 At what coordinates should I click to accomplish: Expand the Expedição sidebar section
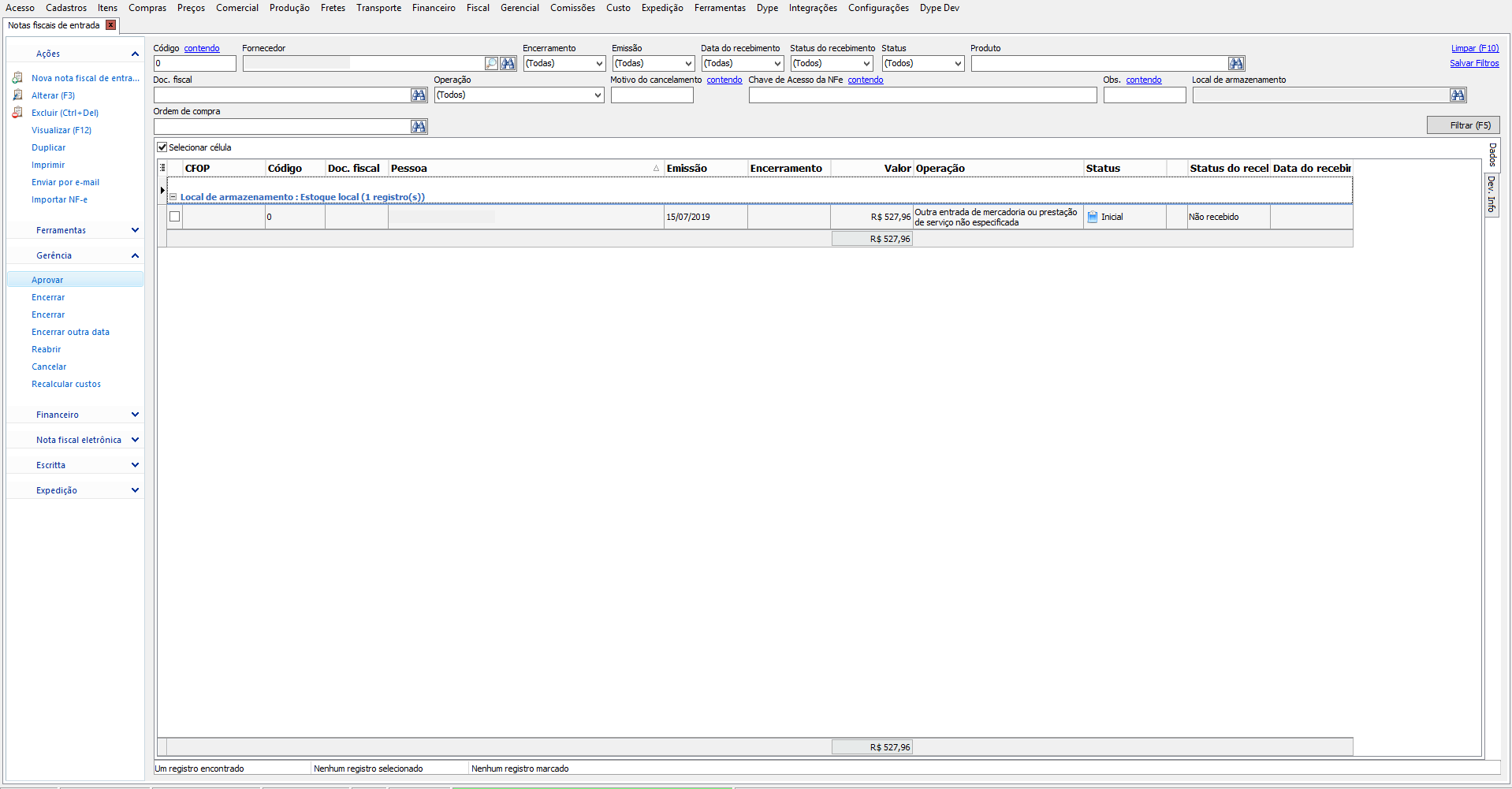(135, 490)
